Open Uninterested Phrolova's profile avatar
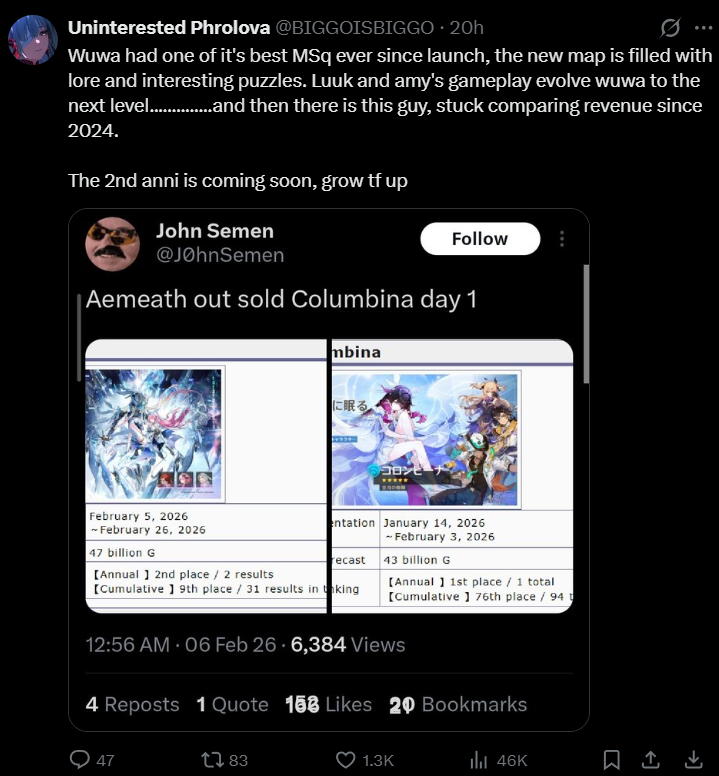 pos(33,40)
